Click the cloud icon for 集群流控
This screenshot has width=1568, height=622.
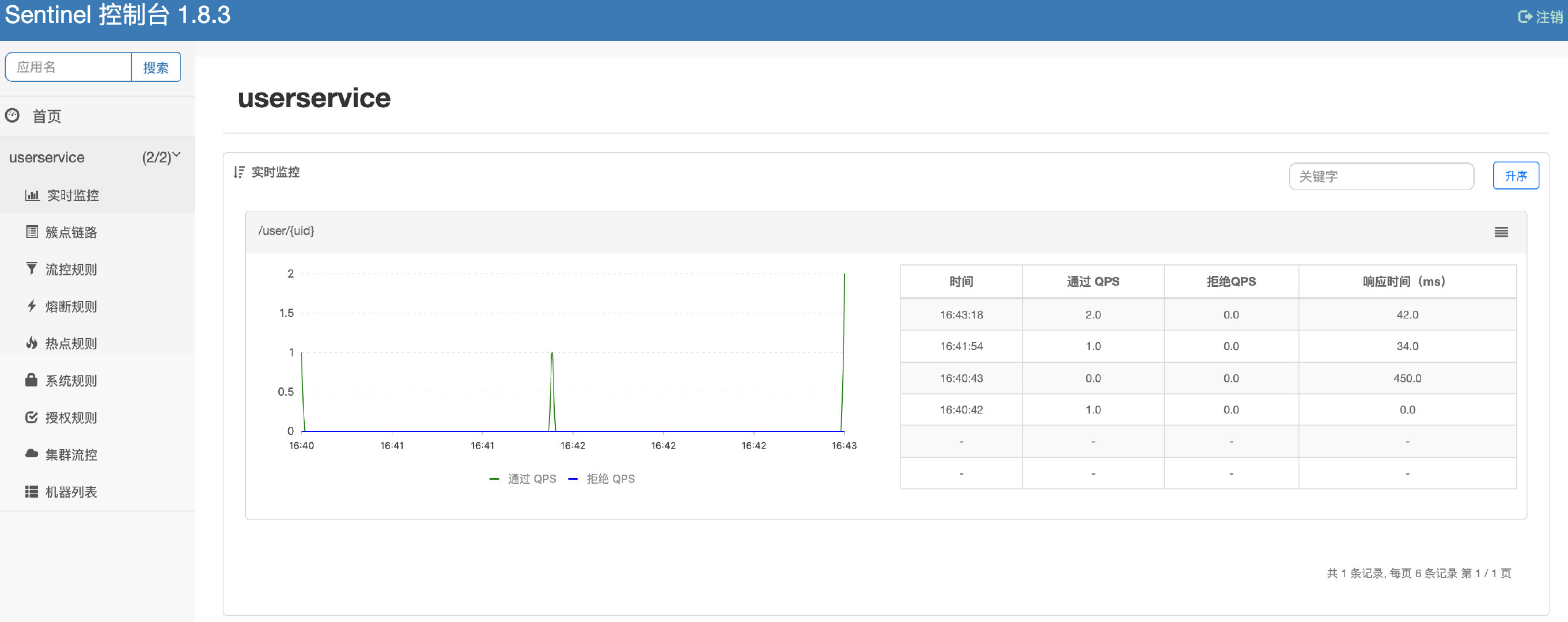coord(32,454)
